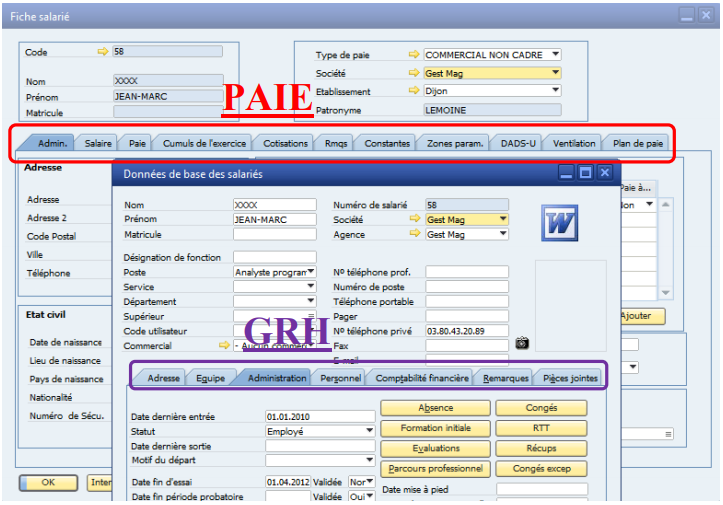Click the Prénom field in Données de base
The image size is (723, 505).
(275, 219)
